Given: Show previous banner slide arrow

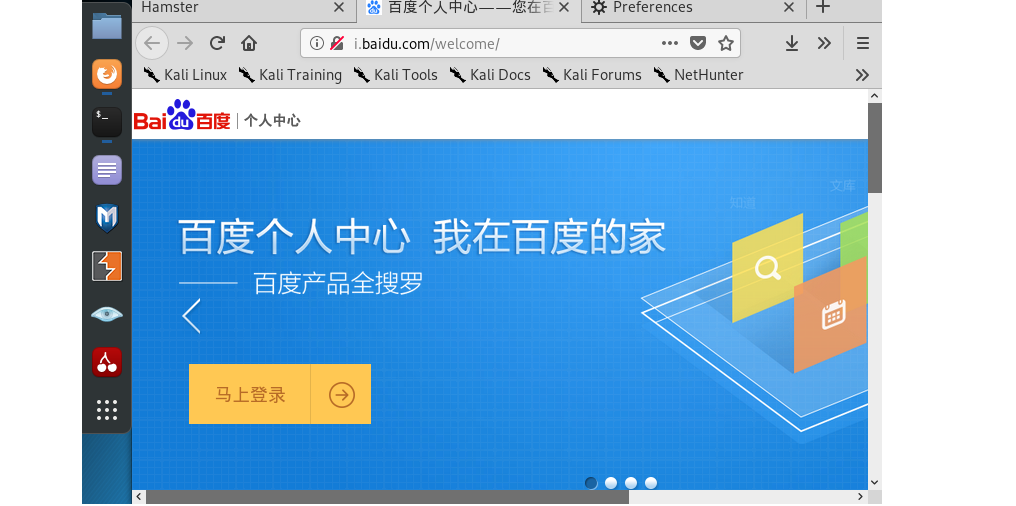Looking at the screenshot, I should tap(191, 316).
